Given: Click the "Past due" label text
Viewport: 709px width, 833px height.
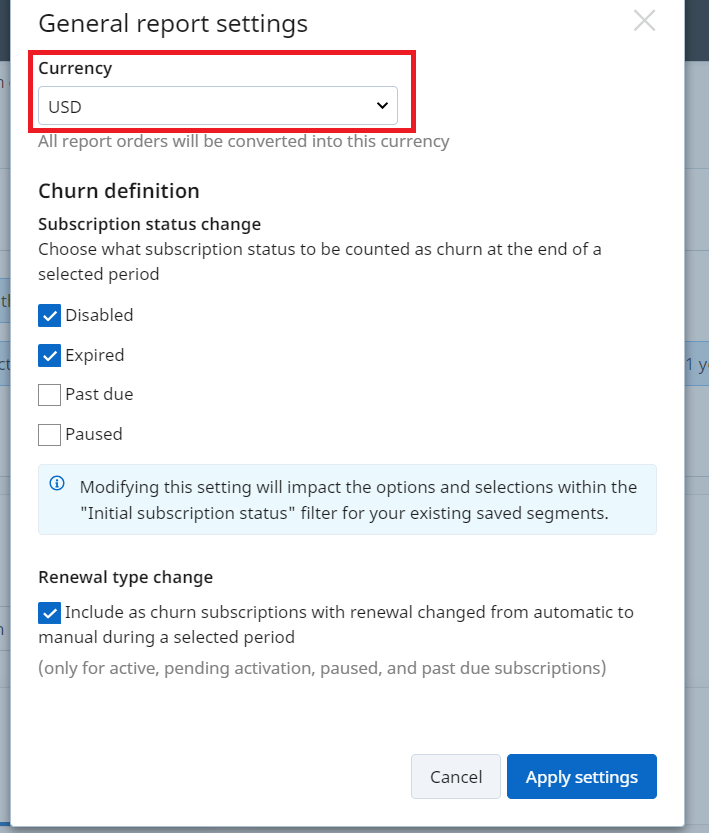Looking at the screenshot, I should [99, 394].
